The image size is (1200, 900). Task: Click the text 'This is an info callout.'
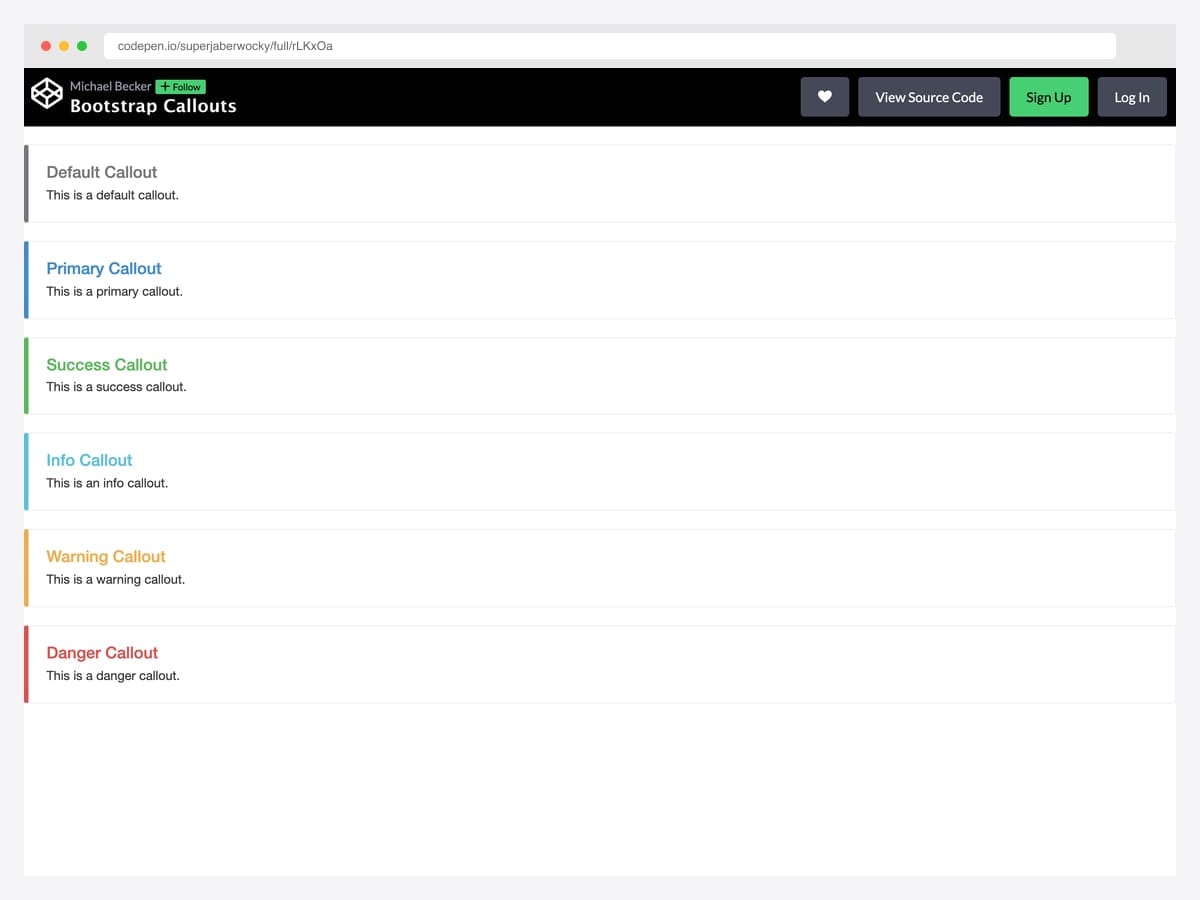(x=107, y=483)
